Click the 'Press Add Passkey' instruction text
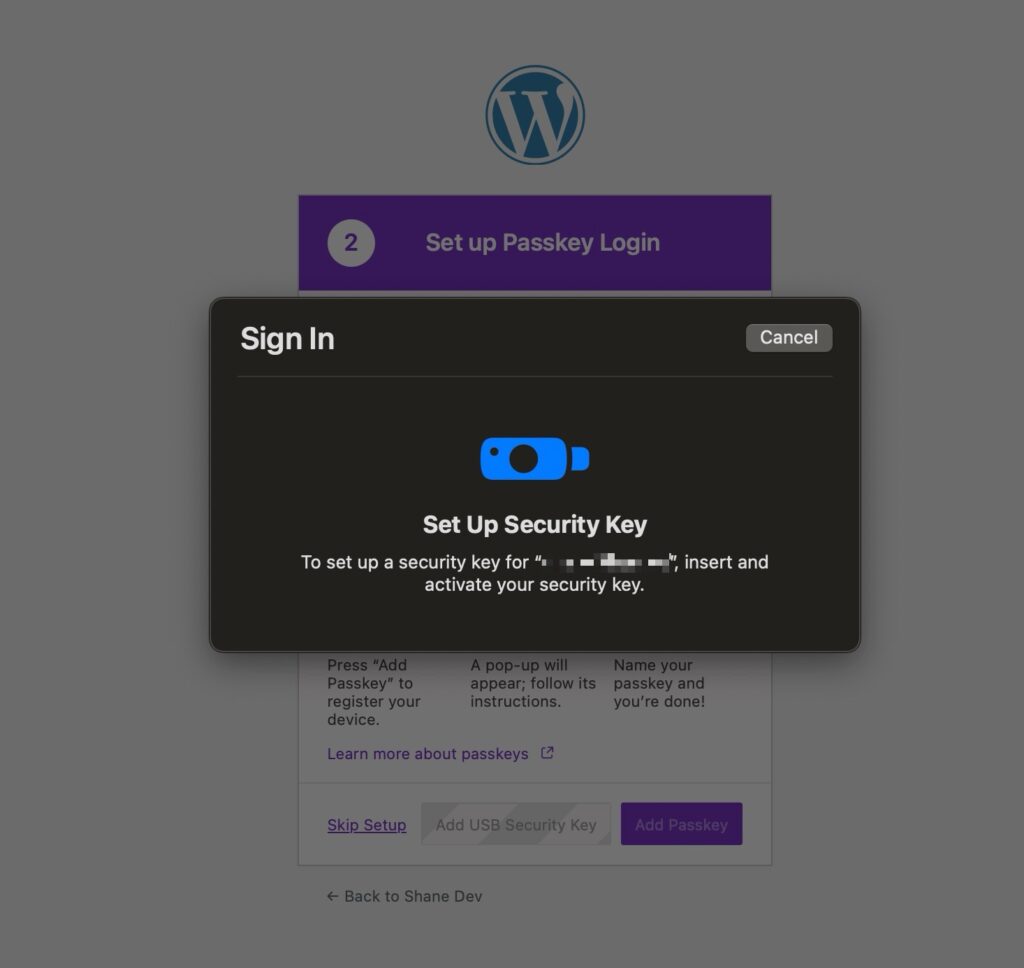This screenshot has width=1024, height=968. 374,692
